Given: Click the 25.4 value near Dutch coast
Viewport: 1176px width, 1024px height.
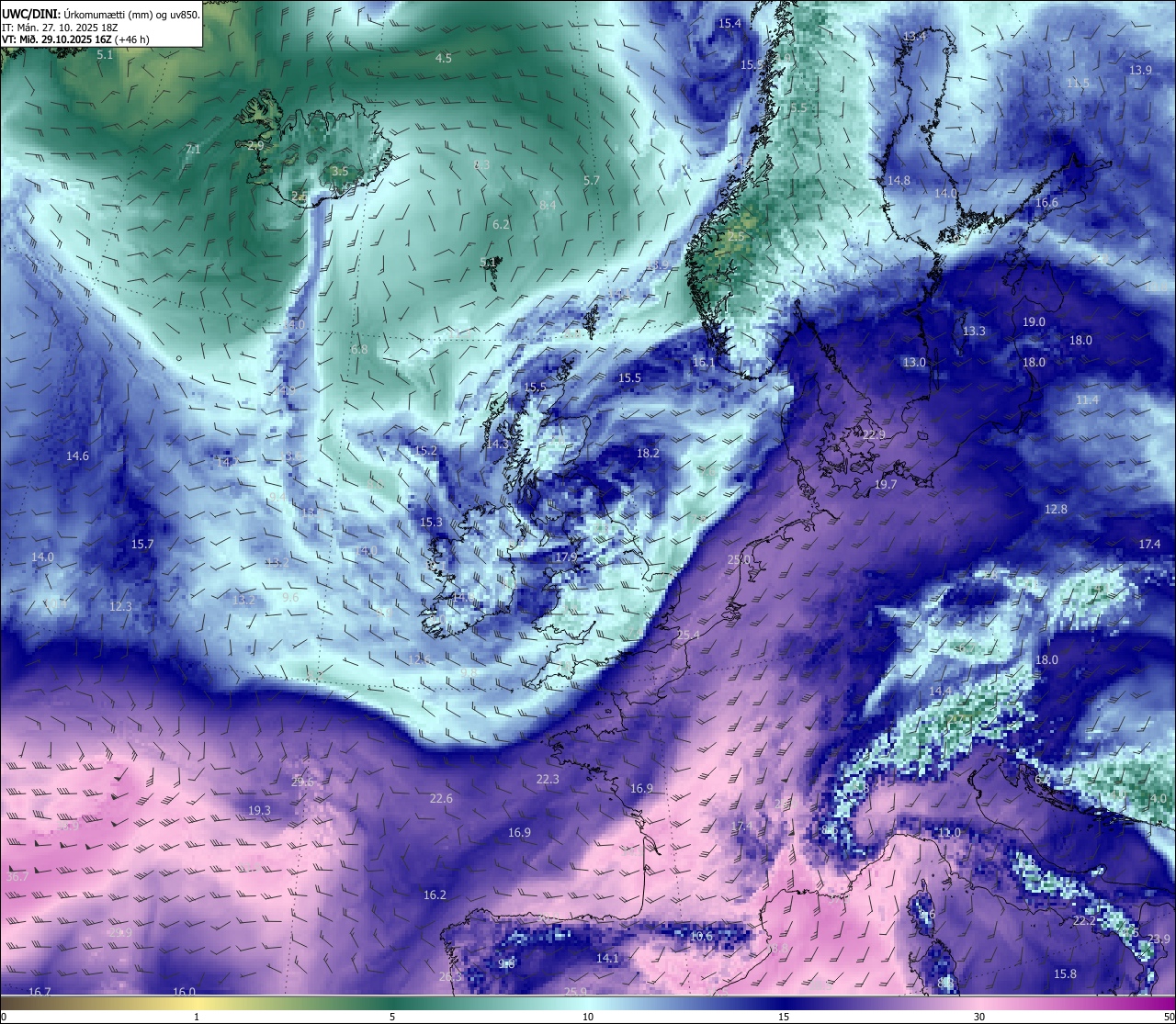Looking at the screenshot, I should 688,635.
